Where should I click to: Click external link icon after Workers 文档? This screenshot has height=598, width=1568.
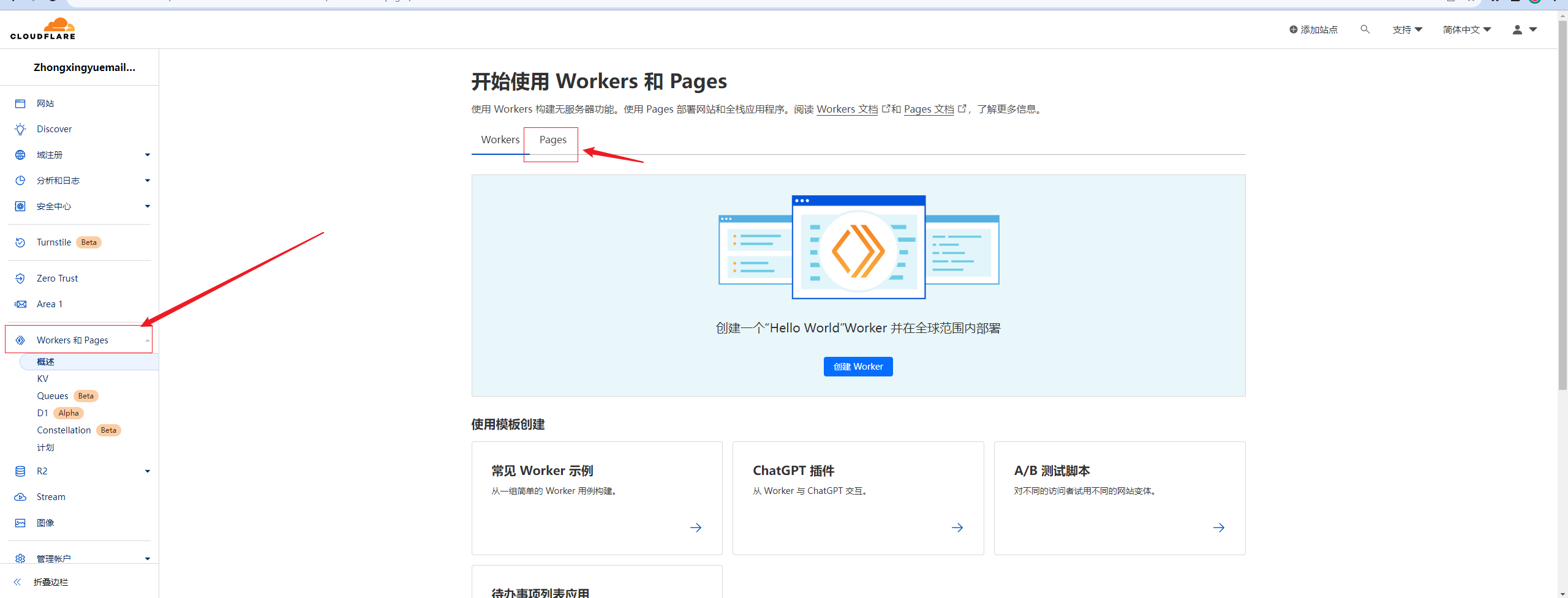pos(886,108)
